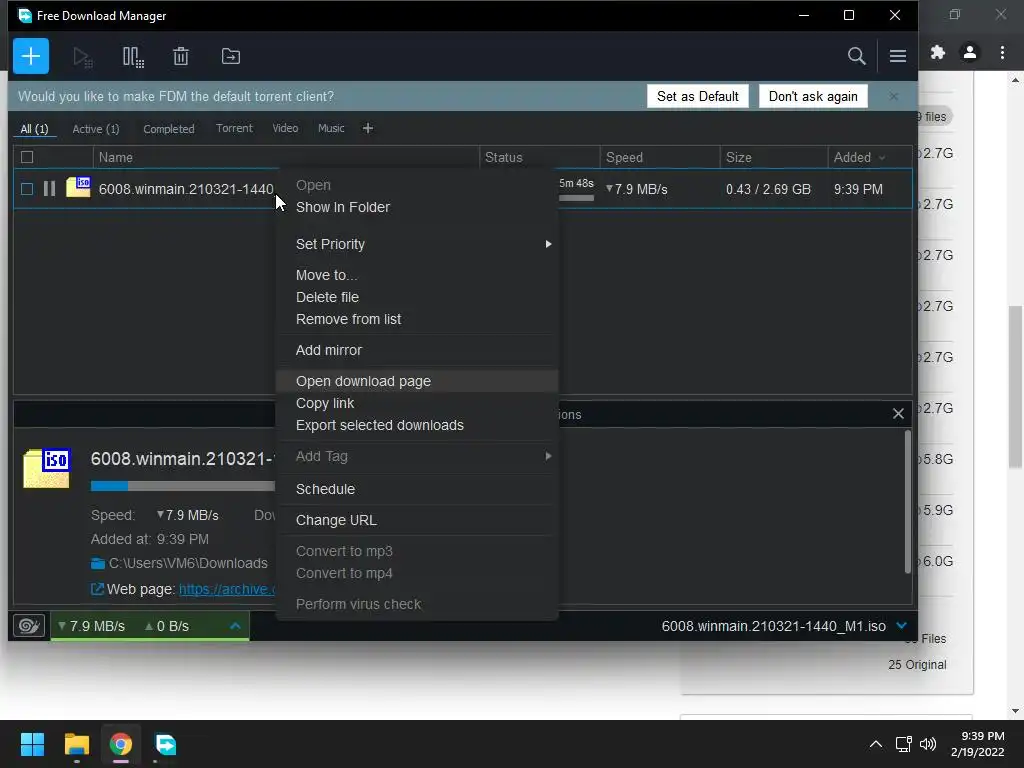1024x768 pixels.
Task: Toggle snail mode icon in status bar
Action: coord(29,626)
